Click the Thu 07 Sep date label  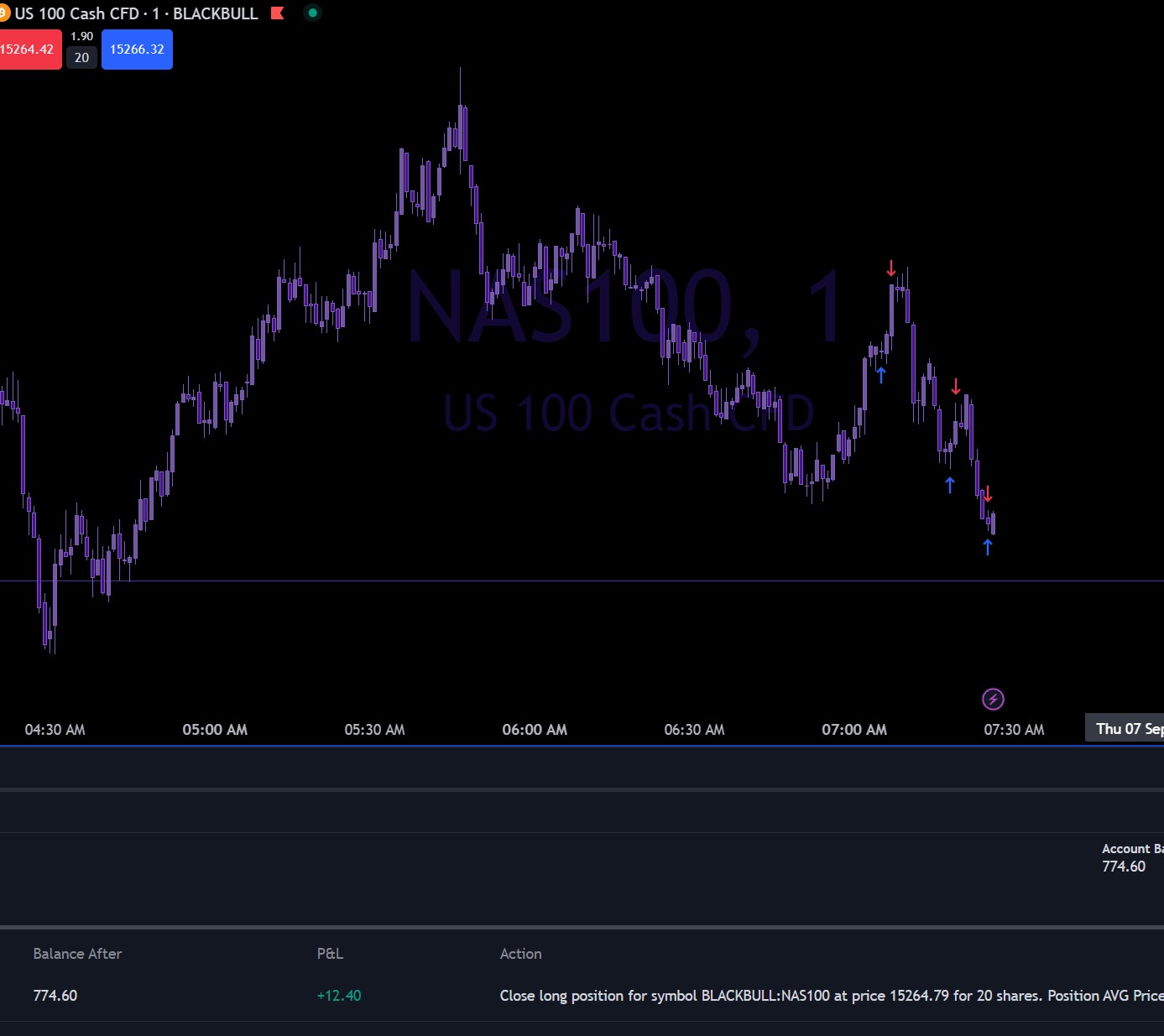pyautogui.click(x=1125, y=729)
